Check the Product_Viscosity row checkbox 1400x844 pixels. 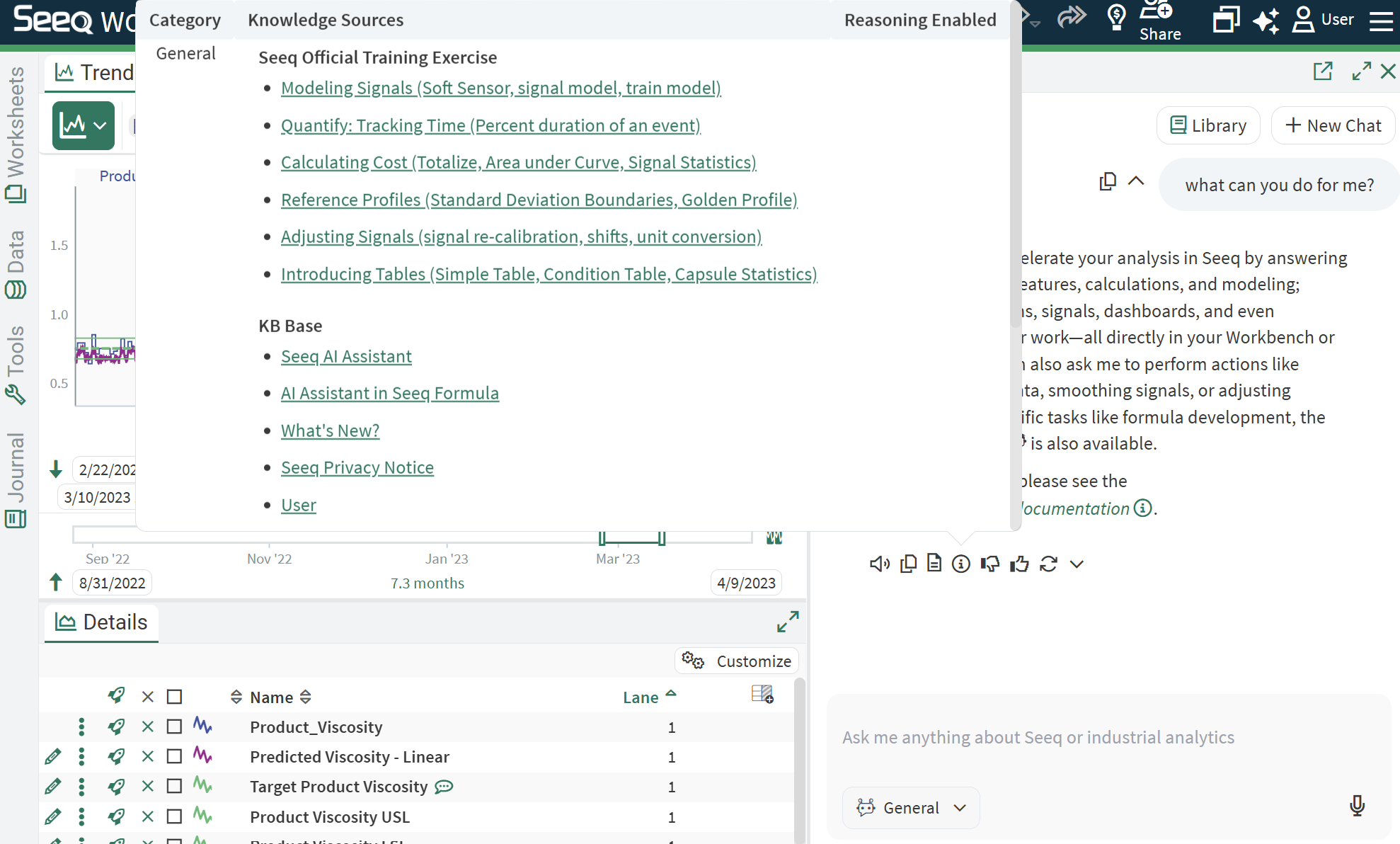(174, 726)
